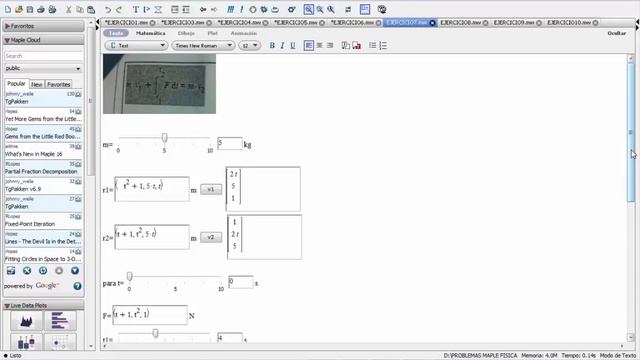
Task: Open 'Fixed-Point Iteration' cloud entry
Action: (x=43, y=220)
